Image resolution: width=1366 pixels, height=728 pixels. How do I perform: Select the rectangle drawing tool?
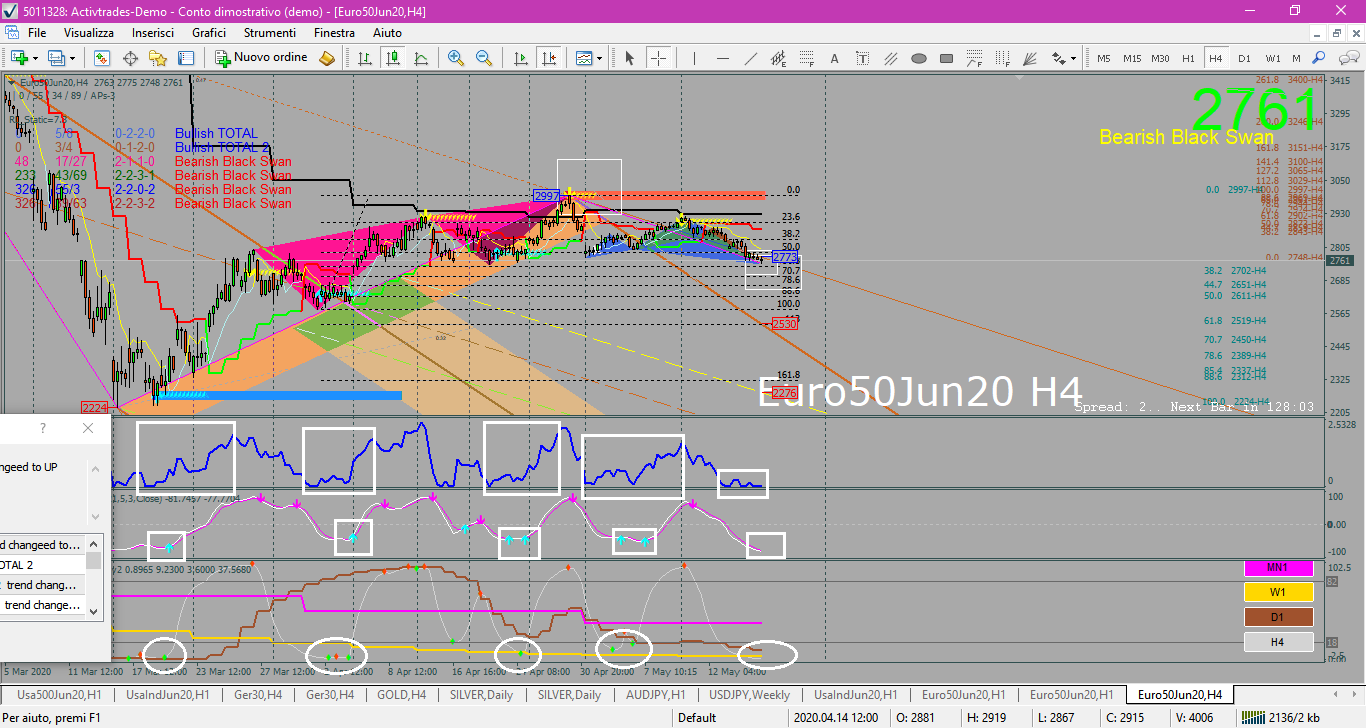click(946, 58)
